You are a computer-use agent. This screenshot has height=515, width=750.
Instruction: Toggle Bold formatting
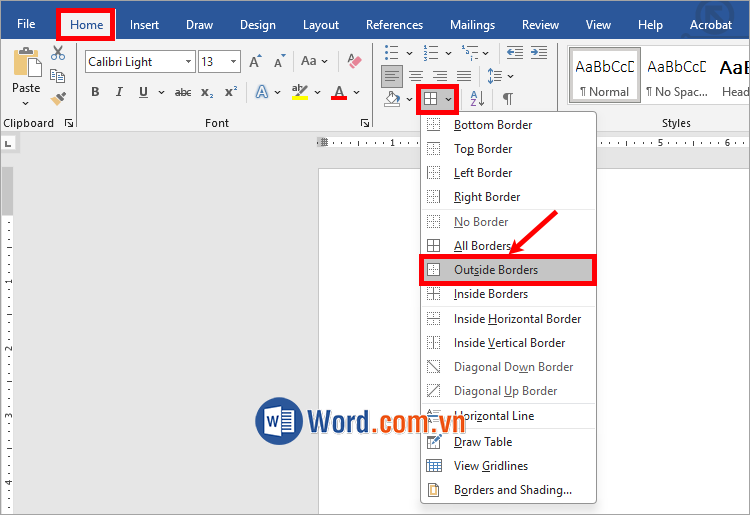pyautogui.click(x=95, y=93)
